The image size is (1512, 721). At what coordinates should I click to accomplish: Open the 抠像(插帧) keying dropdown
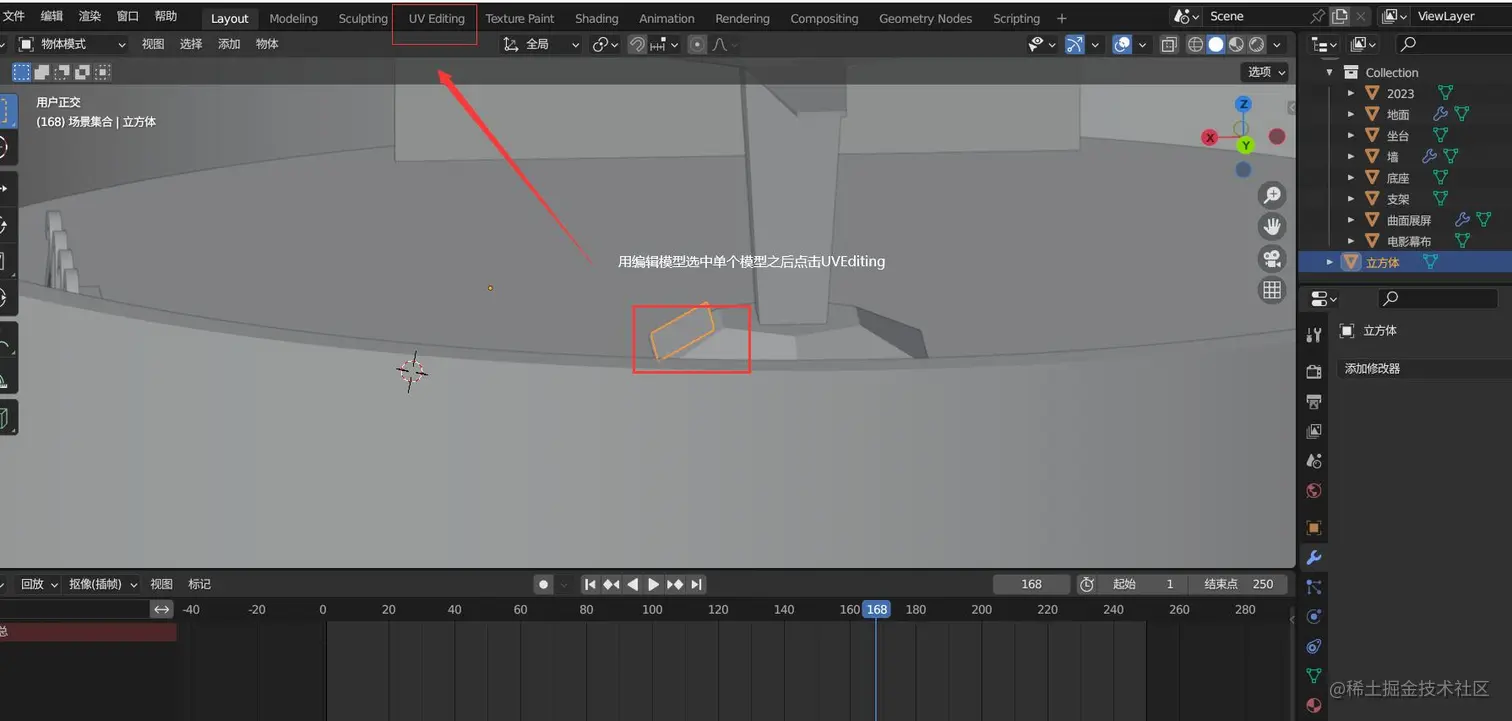(103, 584)
